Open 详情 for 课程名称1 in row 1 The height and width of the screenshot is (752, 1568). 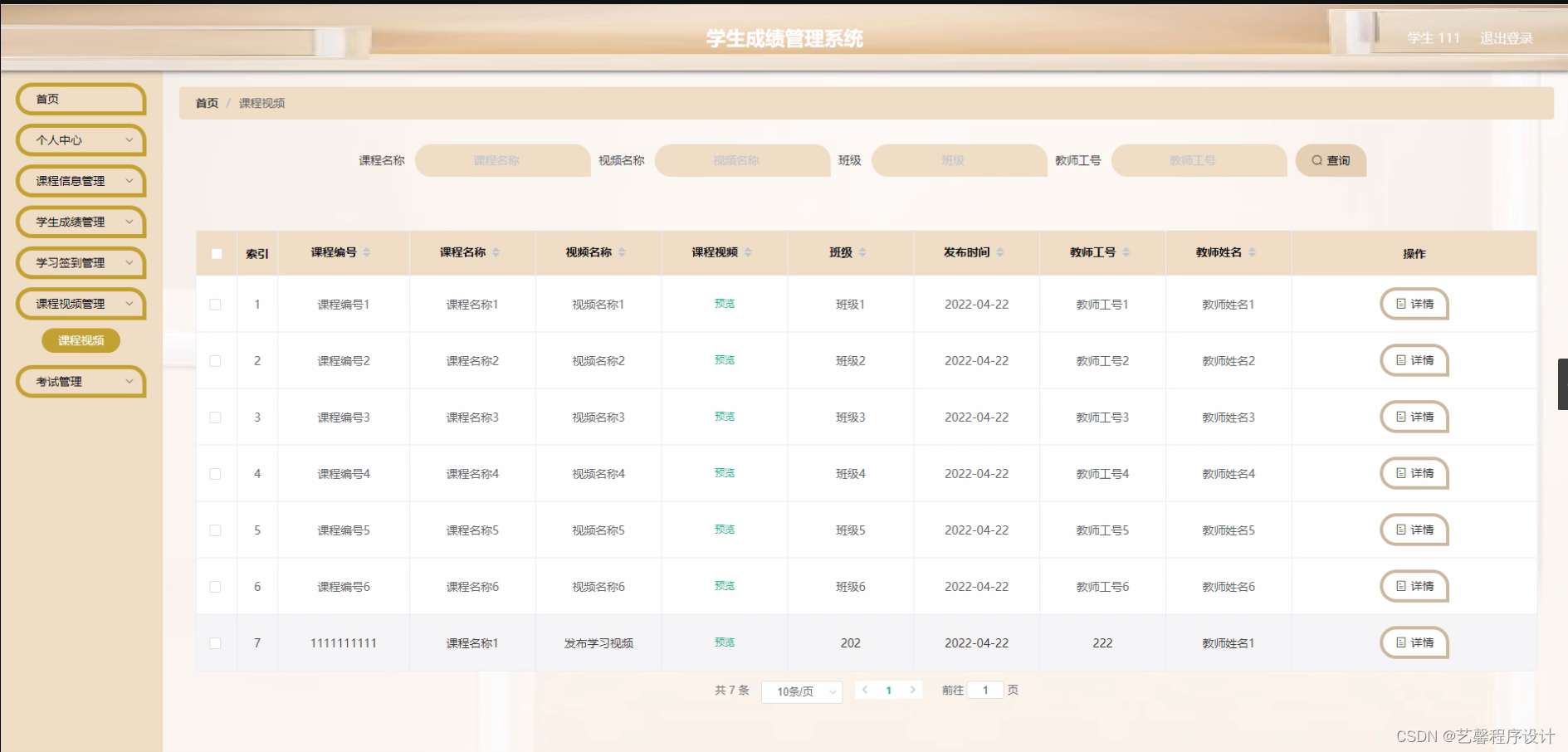click(1414, 304)
